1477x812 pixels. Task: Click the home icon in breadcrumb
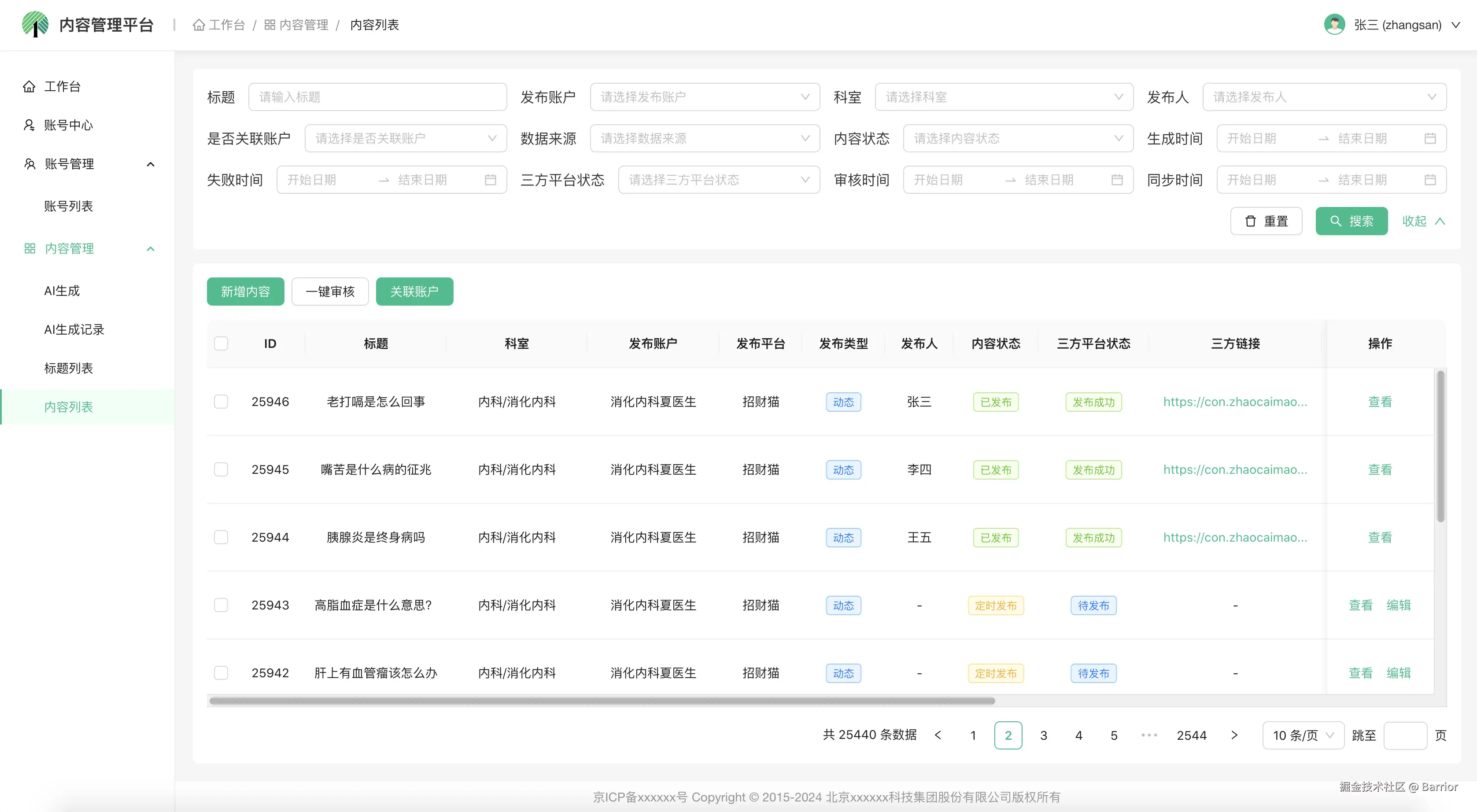click(198, 25)
